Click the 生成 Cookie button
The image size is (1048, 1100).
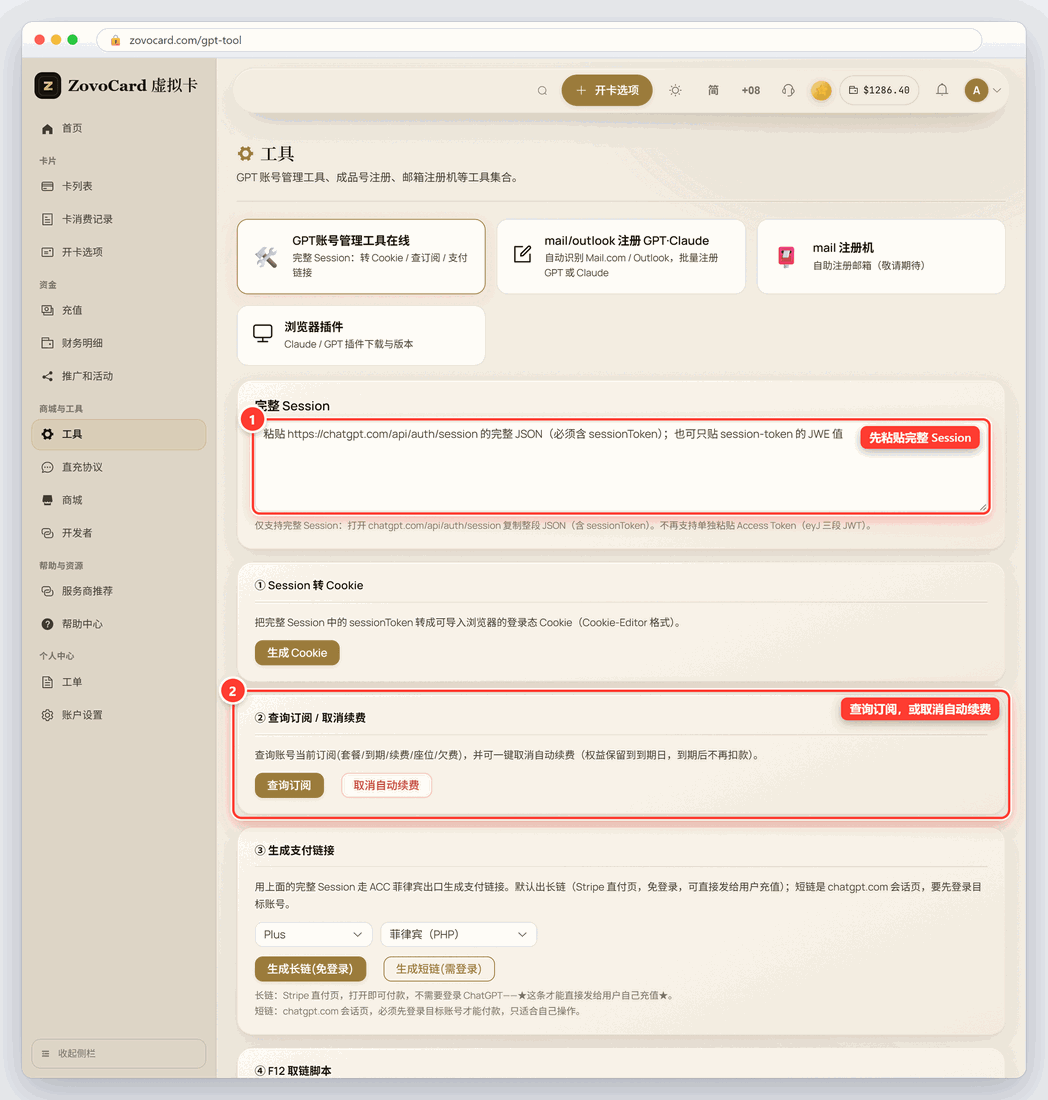point(297,653)
